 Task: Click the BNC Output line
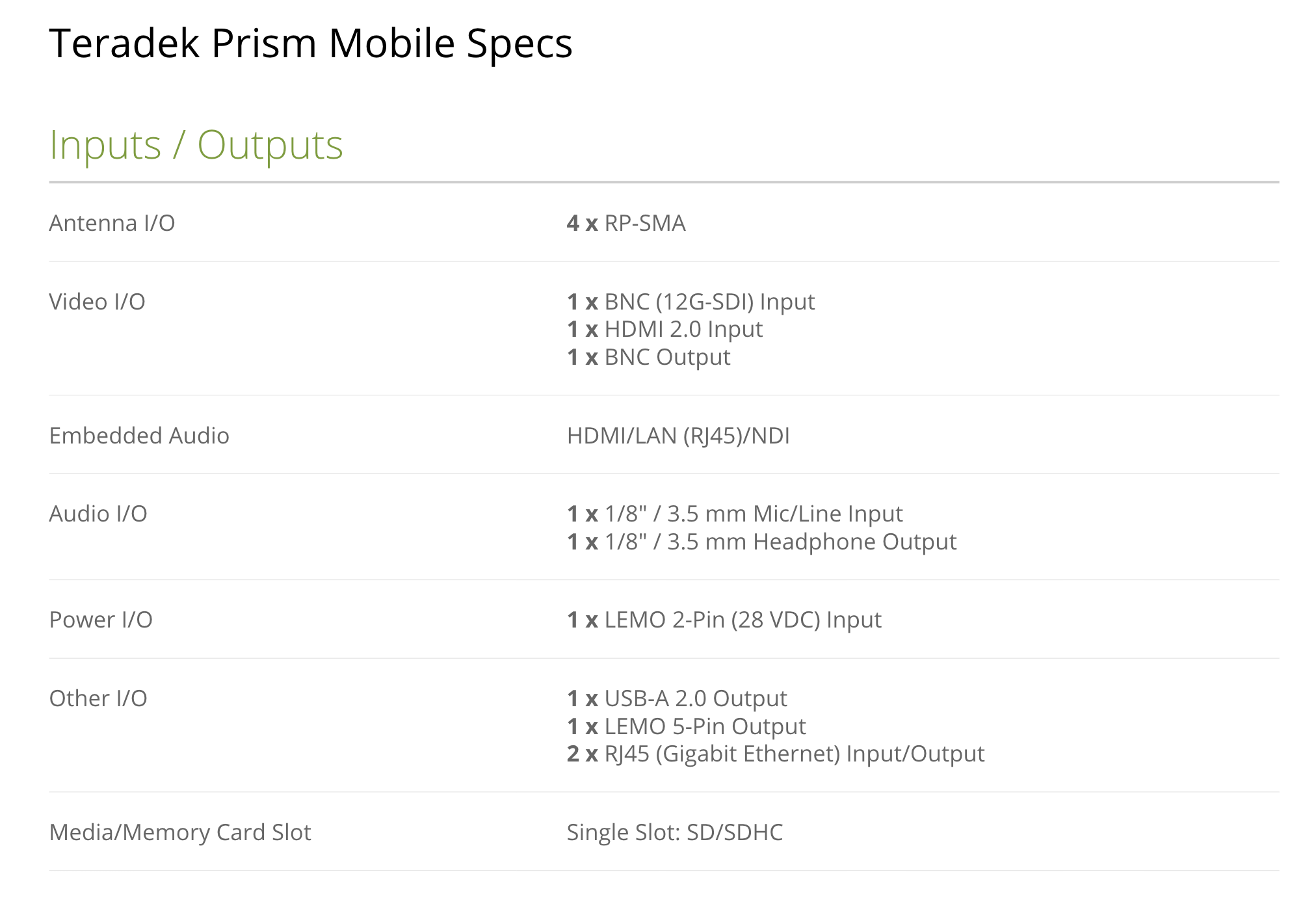pyautogui.click(x=648, y=357)
